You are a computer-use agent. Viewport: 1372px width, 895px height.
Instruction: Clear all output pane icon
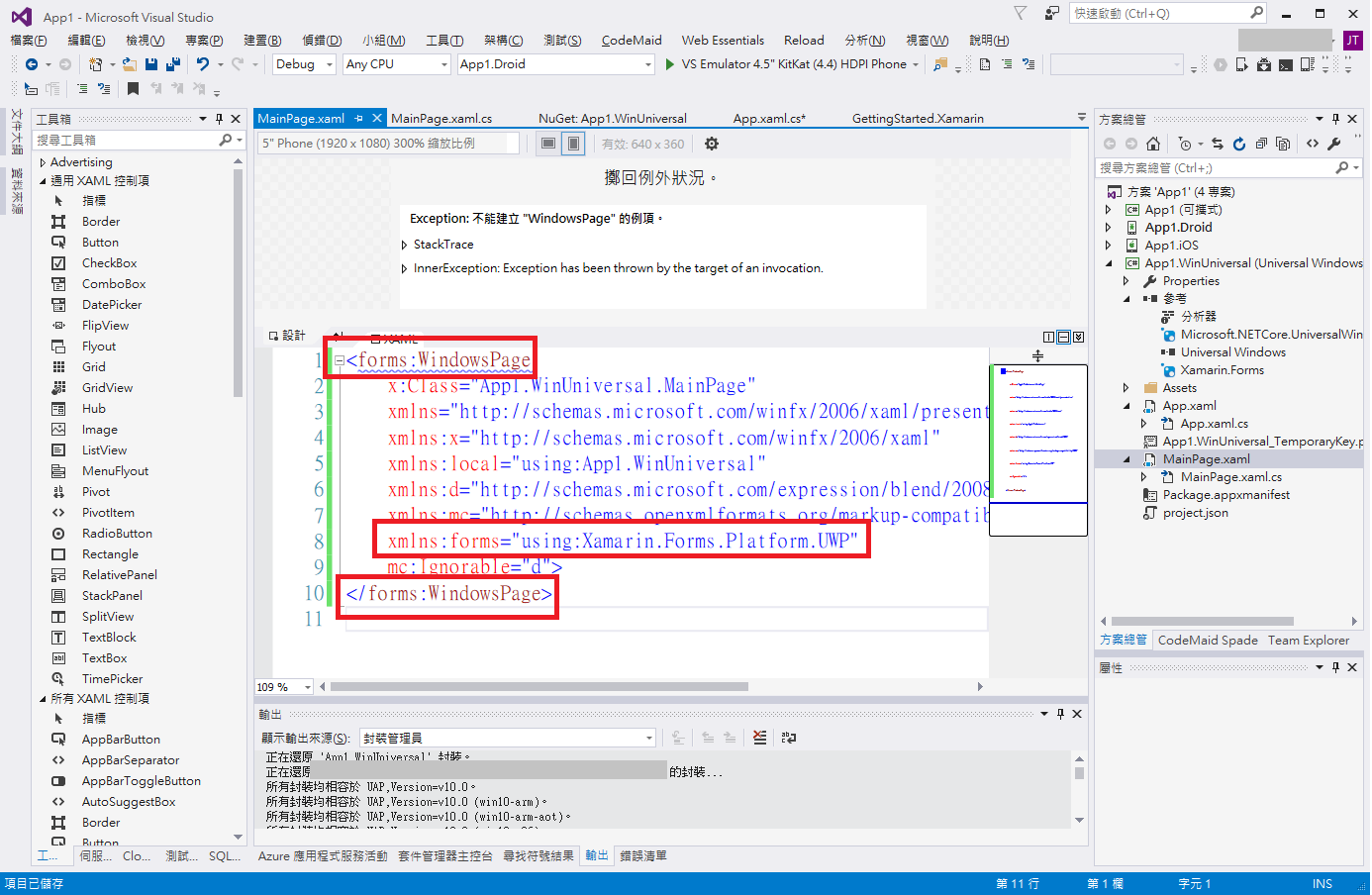click(x=759, y=738)
